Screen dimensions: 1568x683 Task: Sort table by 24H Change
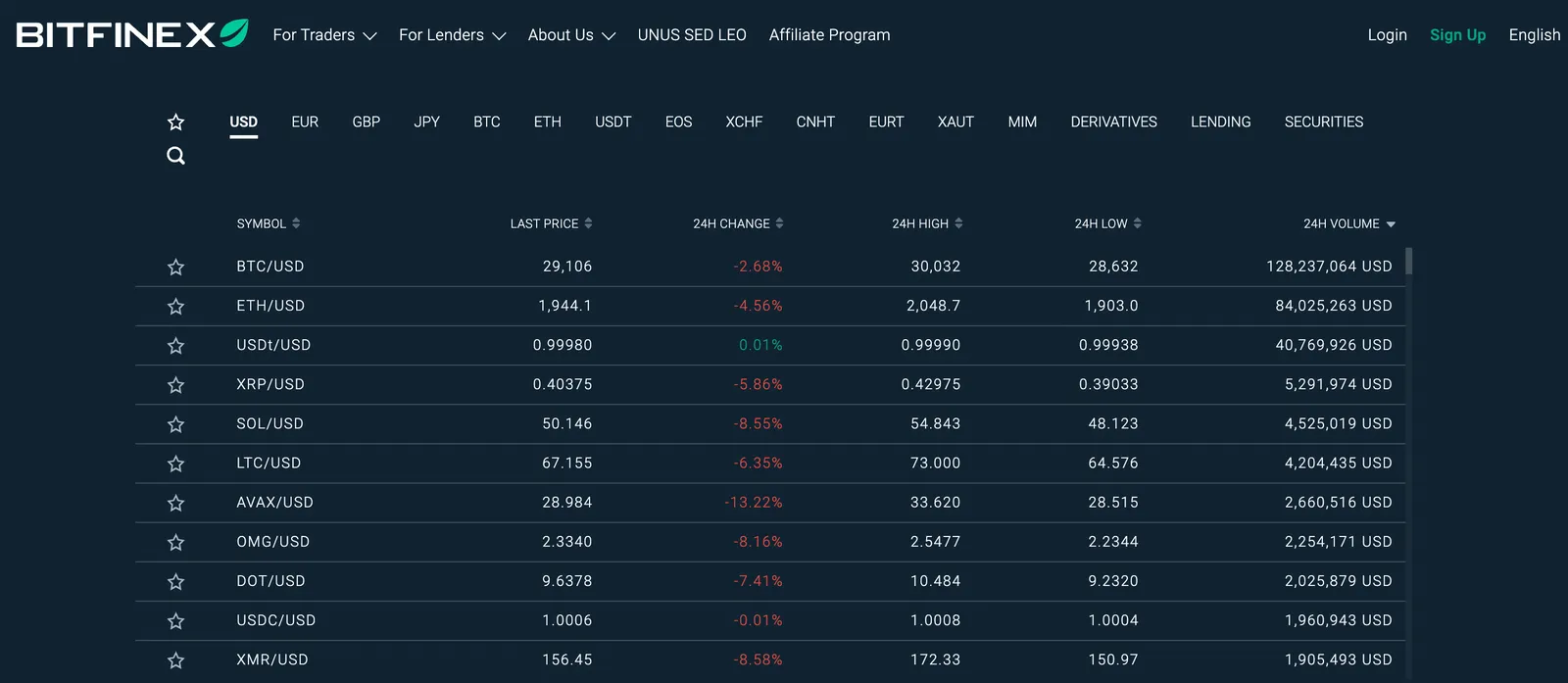738,223
